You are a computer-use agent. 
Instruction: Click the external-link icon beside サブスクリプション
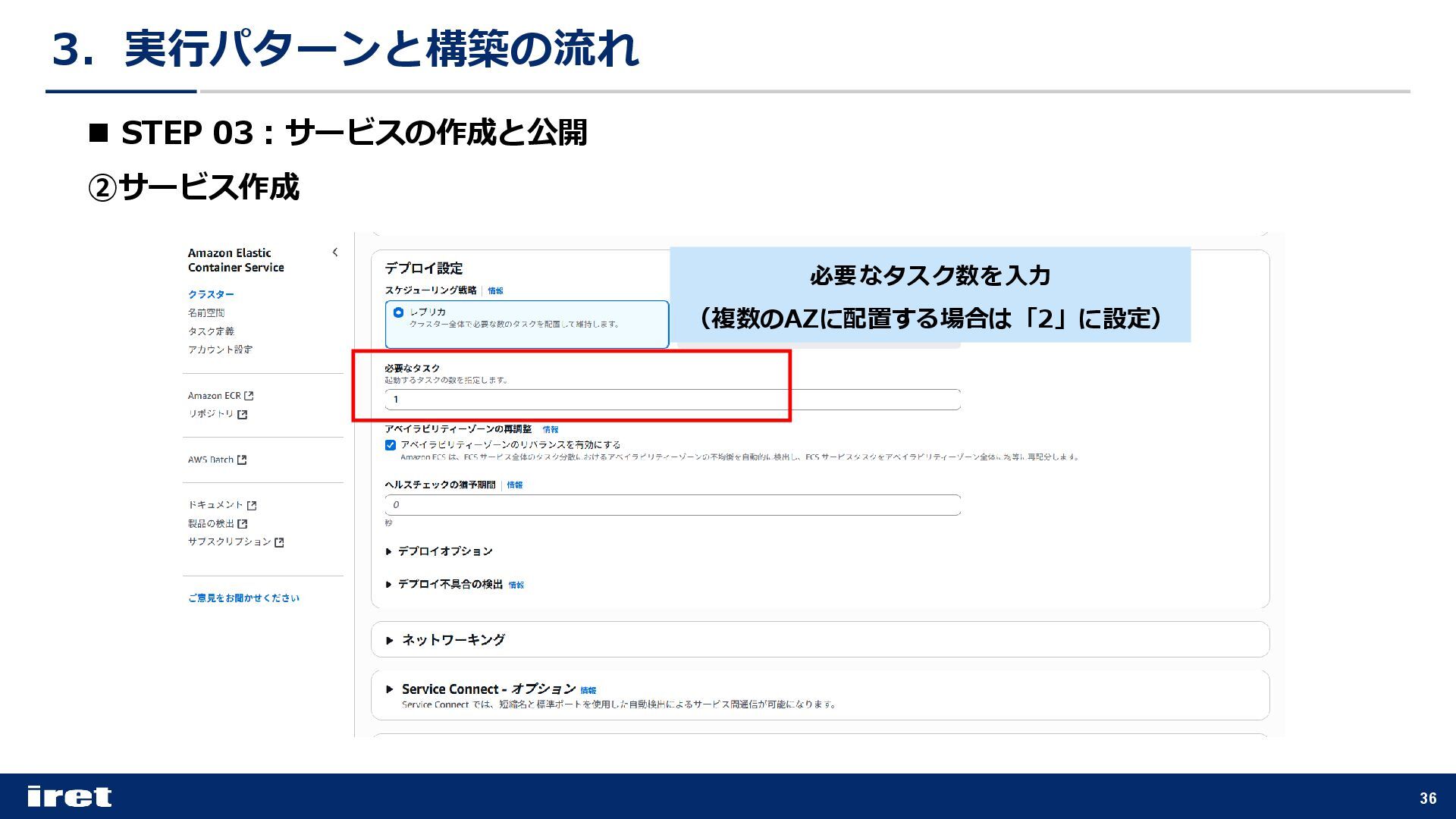click(x=279, y=542)
